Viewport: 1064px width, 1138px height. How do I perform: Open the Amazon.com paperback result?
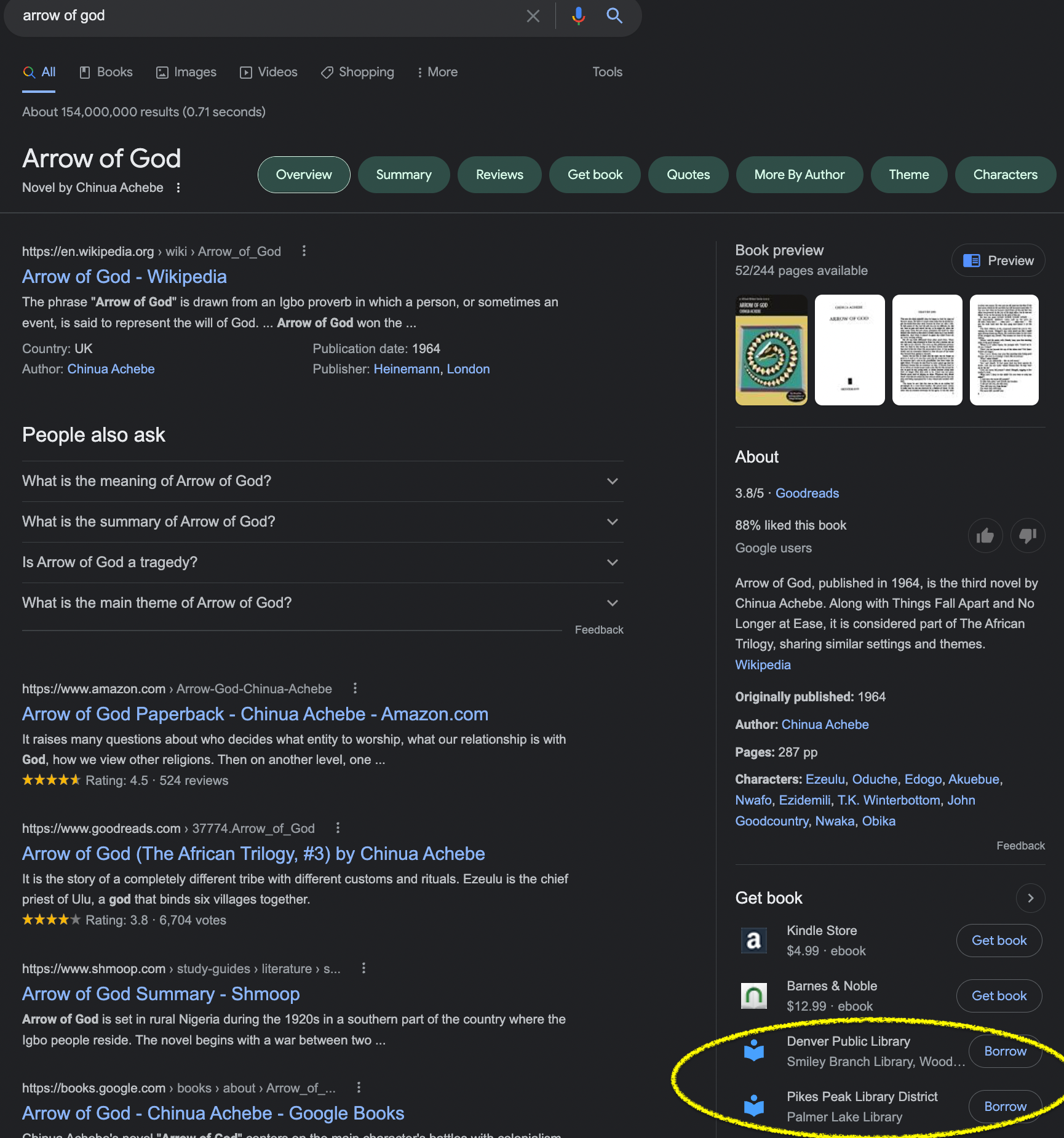point(255,714)
